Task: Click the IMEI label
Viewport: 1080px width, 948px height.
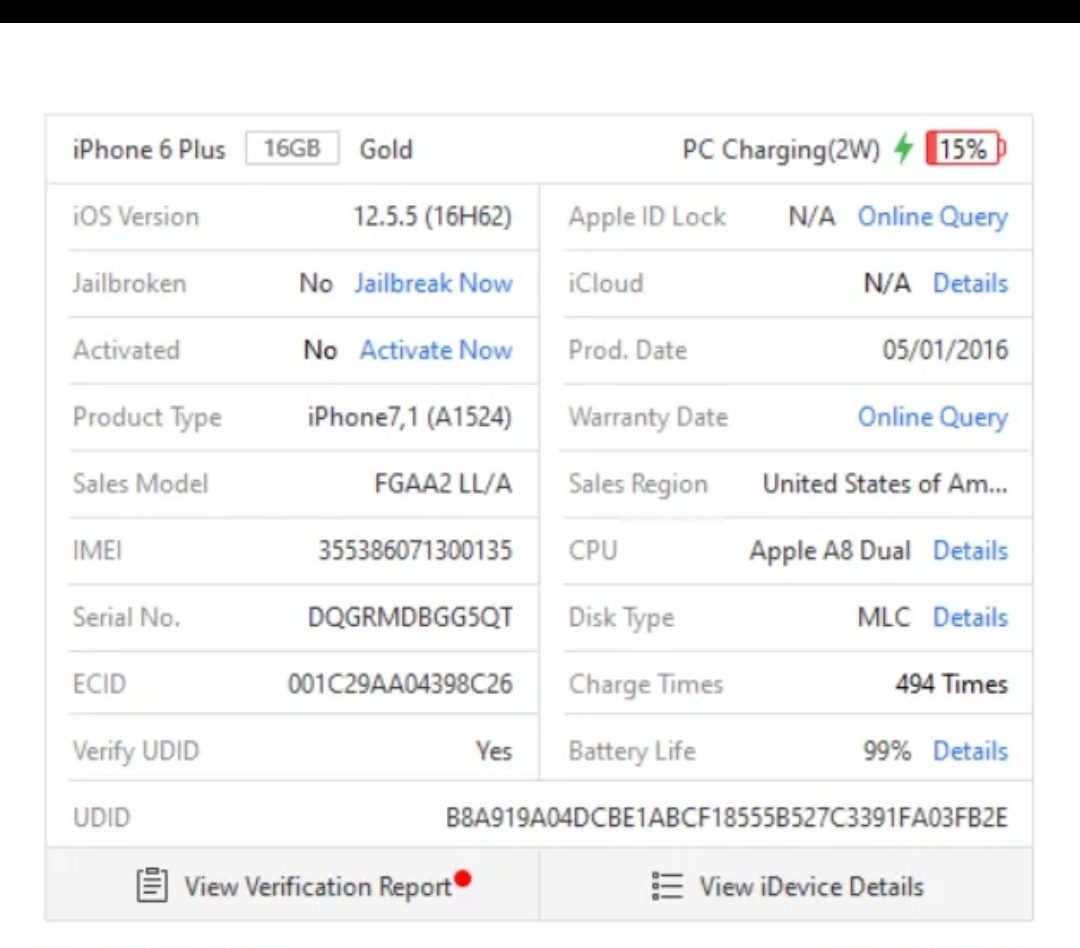Action: 97,550
